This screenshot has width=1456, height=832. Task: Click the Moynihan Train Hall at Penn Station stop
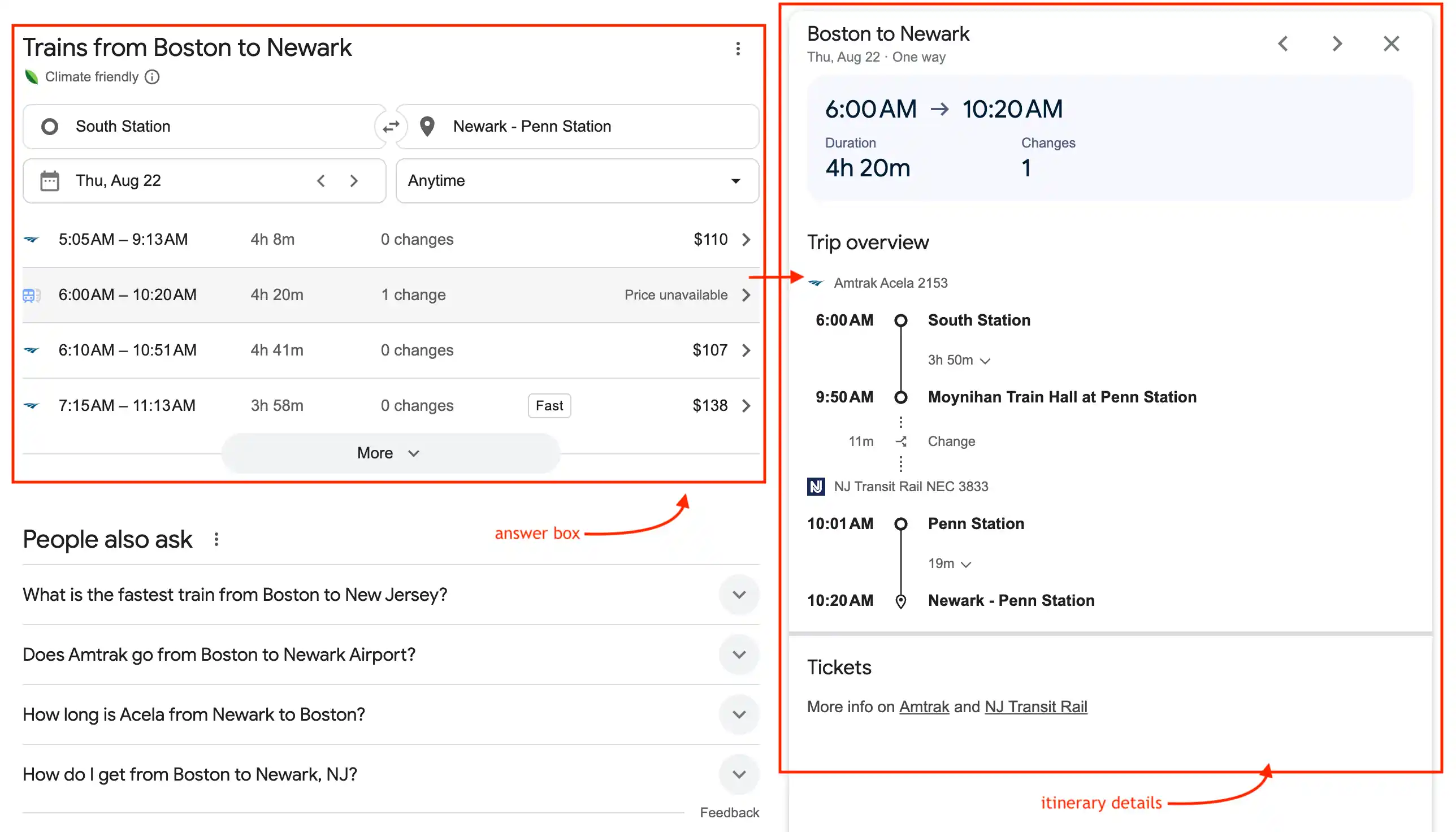1061,397
